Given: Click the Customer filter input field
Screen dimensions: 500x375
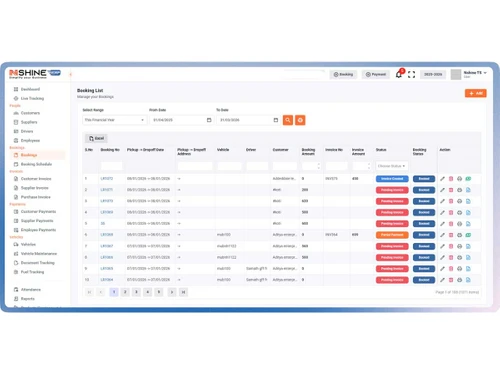Looking at the screenshot, I should coord(285,166).
